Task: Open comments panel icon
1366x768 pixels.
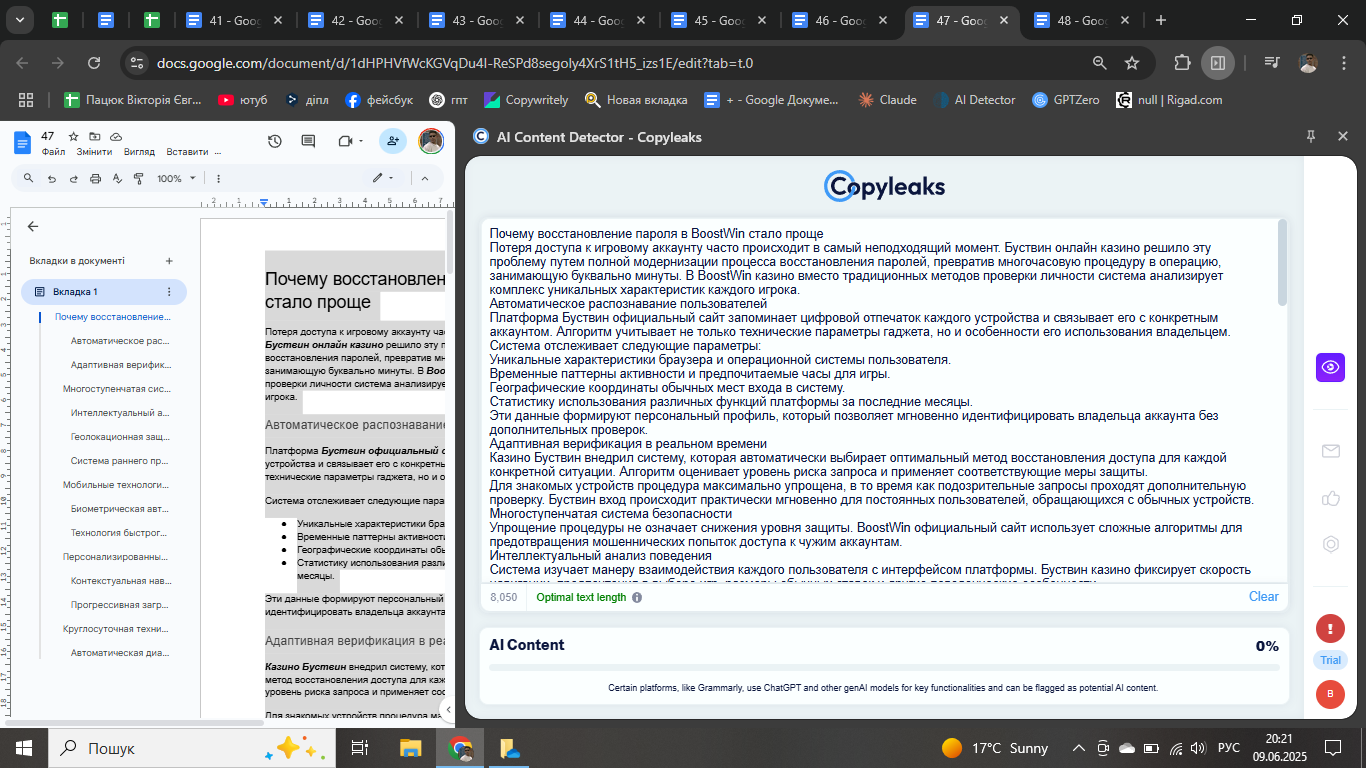Action: point(308,142)
